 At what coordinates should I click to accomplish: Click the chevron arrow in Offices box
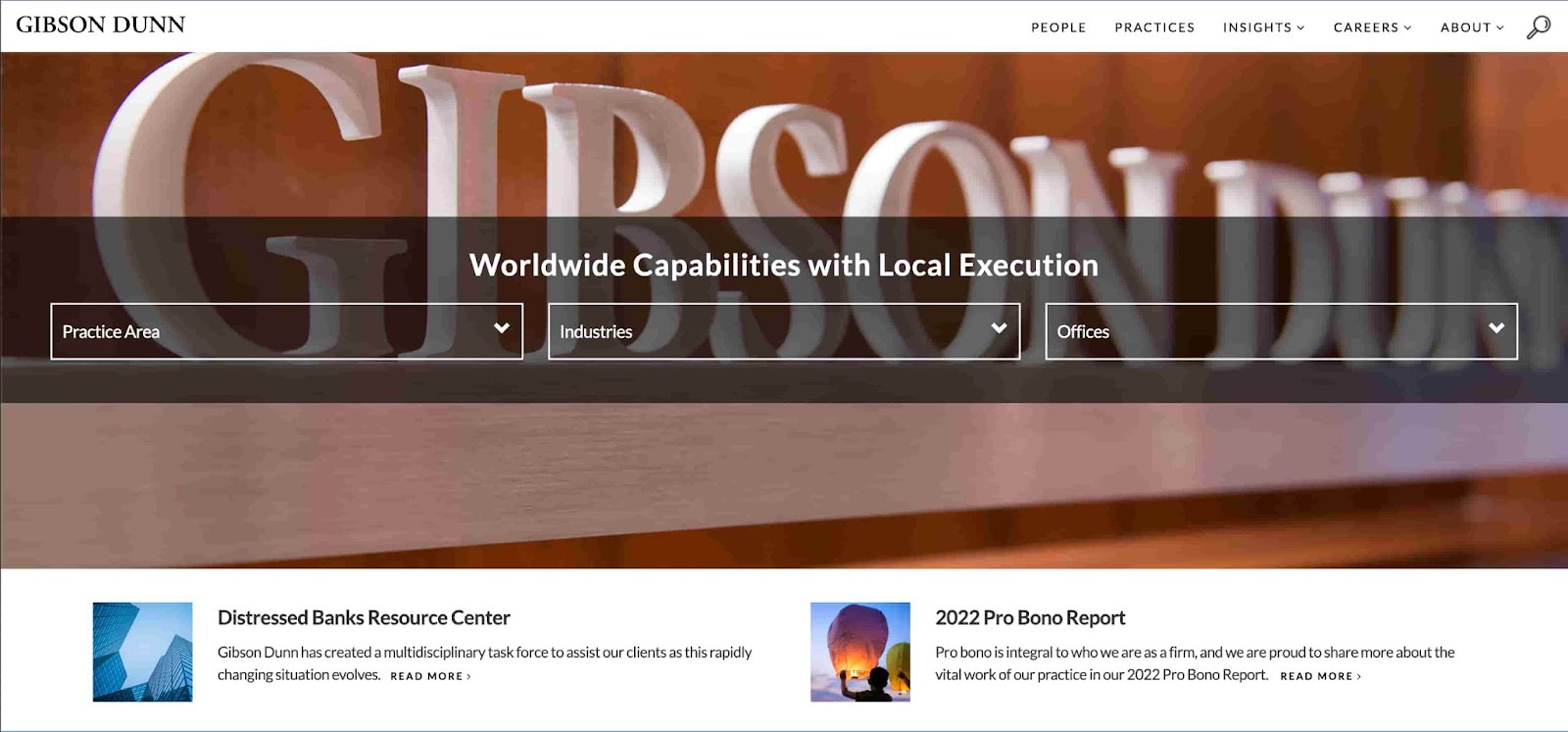1496,328
